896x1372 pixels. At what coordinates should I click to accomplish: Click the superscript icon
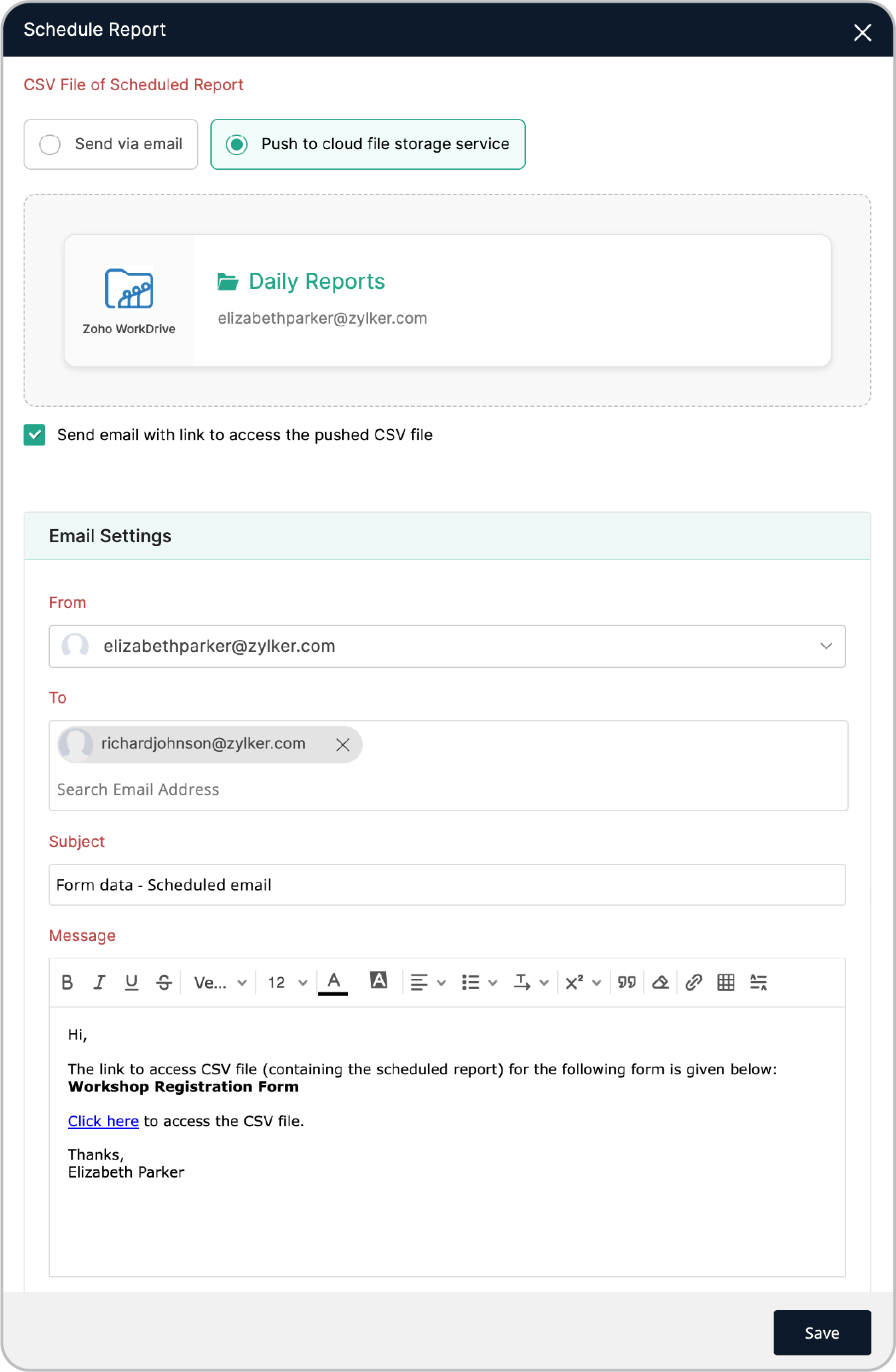pos(574,982)
